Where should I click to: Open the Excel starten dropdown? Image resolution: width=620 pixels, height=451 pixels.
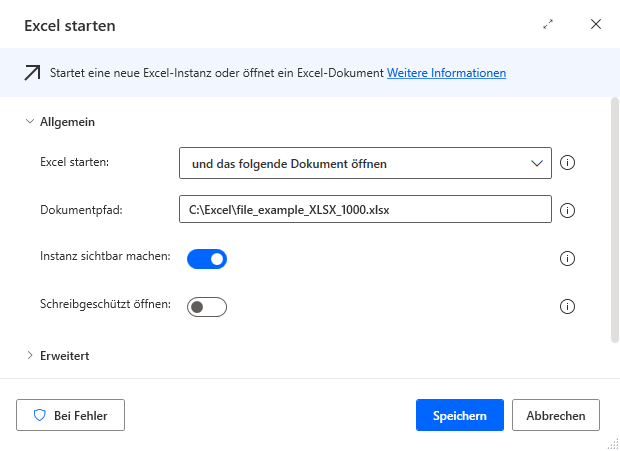pos(365,163)
